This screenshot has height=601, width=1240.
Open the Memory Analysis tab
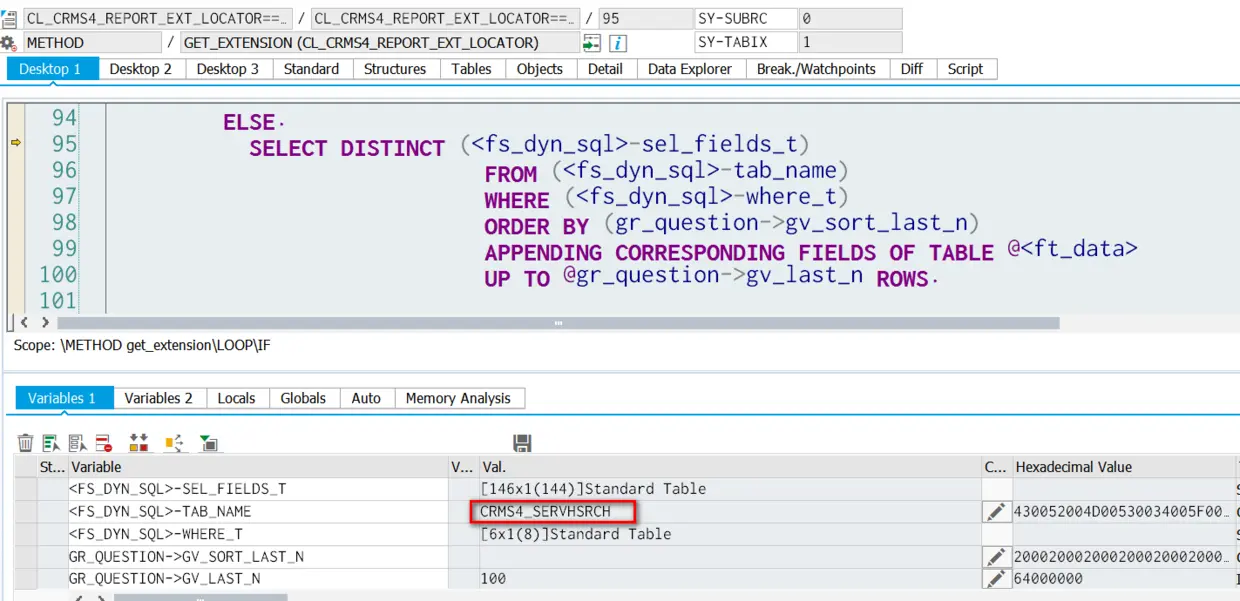[x=458, y=398]
